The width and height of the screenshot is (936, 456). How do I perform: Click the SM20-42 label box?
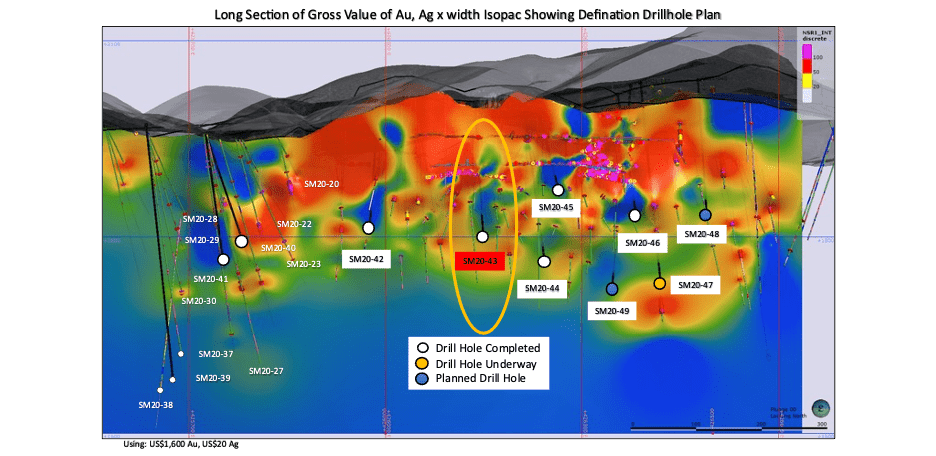pyautogui.click(x=366, y=259)
